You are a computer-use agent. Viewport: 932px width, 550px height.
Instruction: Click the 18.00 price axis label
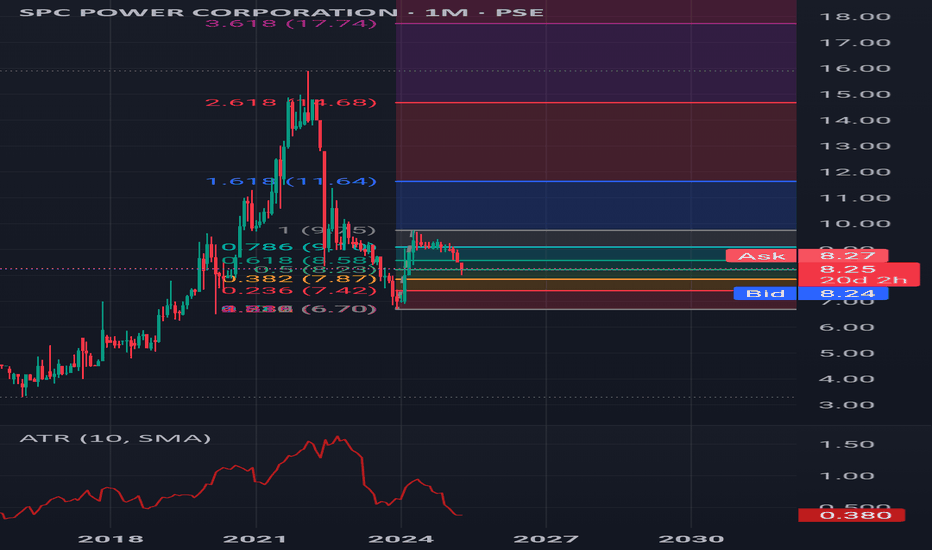tap(855, 17)
